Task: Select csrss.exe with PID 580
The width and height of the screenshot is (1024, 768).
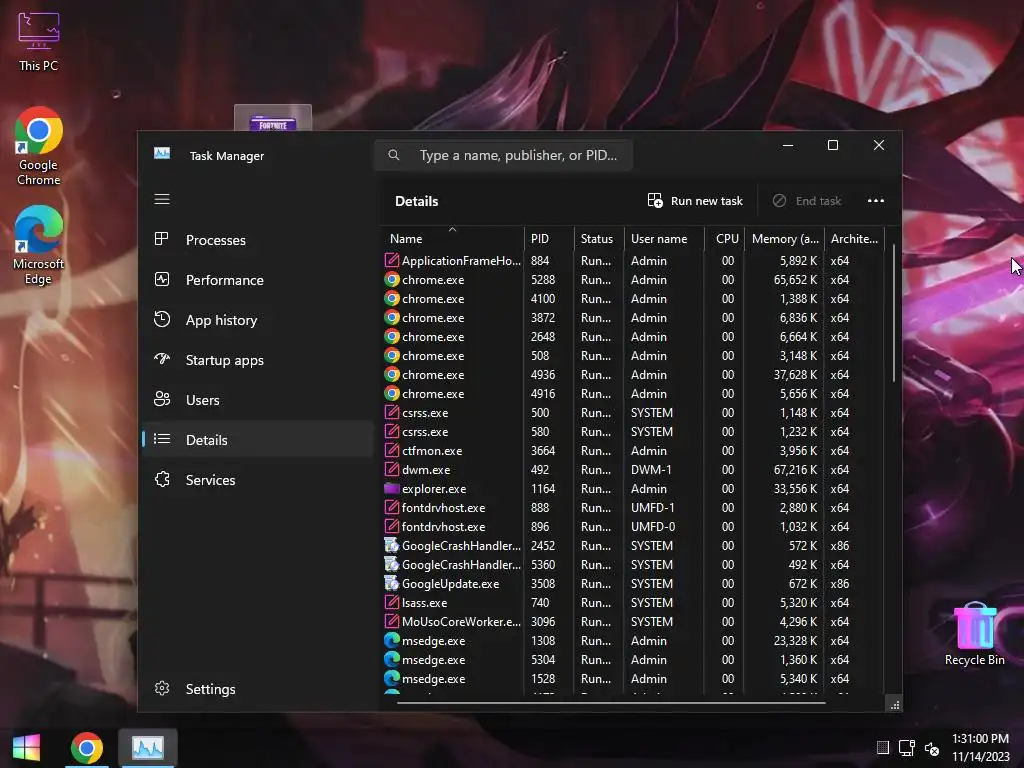Action: 633,432
